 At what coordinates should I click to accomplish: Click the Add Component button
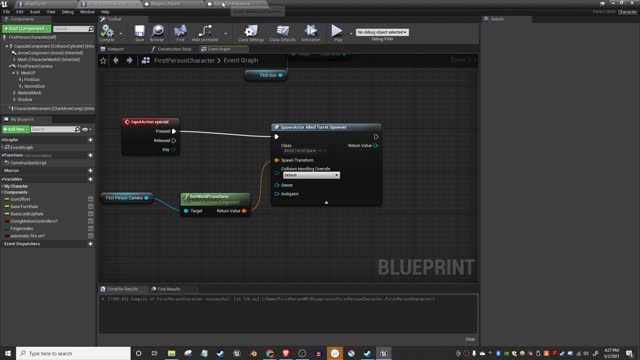coord(26,29)
